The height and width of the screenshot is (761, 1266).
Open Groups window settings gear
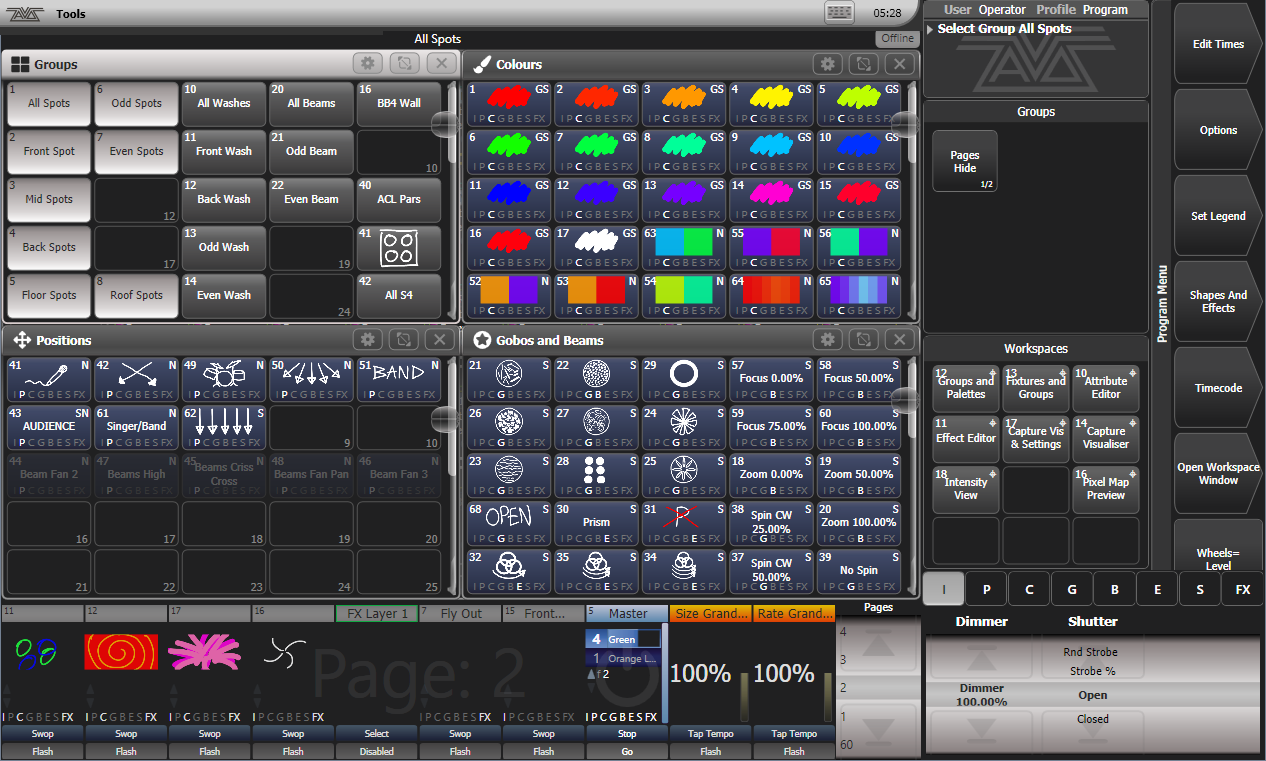pyautogui.click(x=368, y=64)
